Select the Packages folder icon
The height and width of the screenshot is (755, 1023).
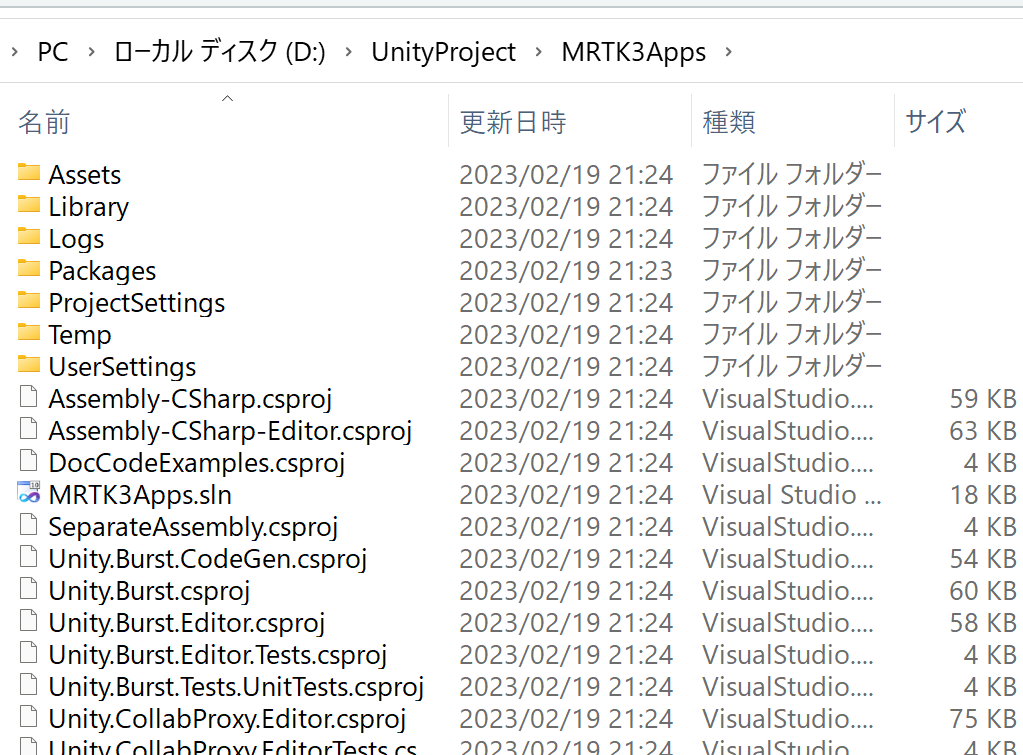tap(29, 269)
